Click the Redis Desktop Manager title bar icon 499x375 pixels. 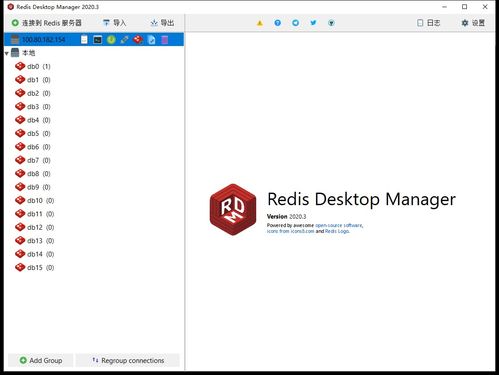coord(10,7)
